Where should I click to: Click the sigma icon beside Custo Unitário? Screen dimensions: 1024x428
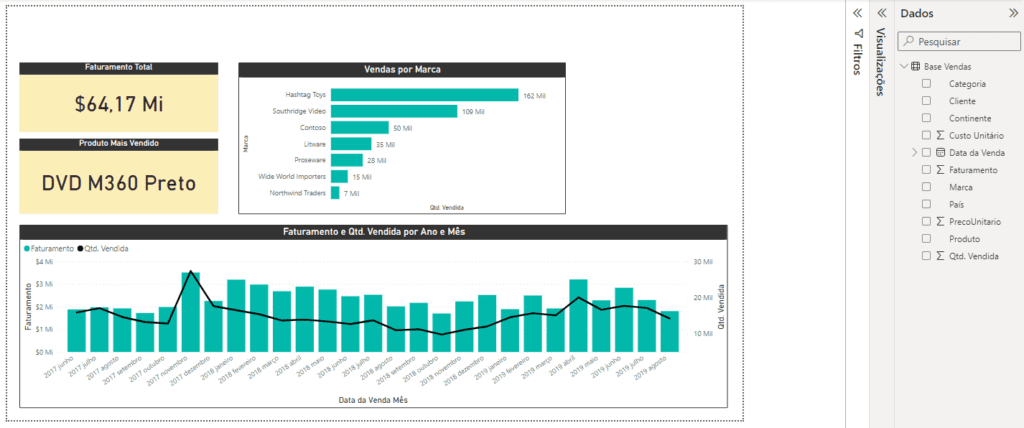pyautogui.click(x=940, y=135)
